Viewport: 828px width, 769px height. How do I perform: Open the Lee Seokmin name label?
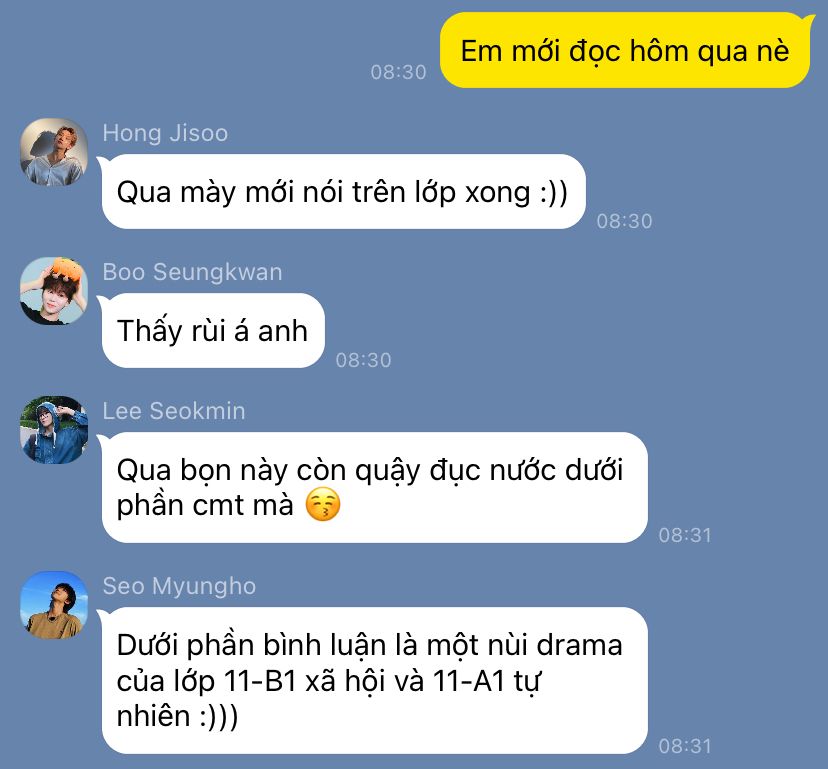[174, 411]
